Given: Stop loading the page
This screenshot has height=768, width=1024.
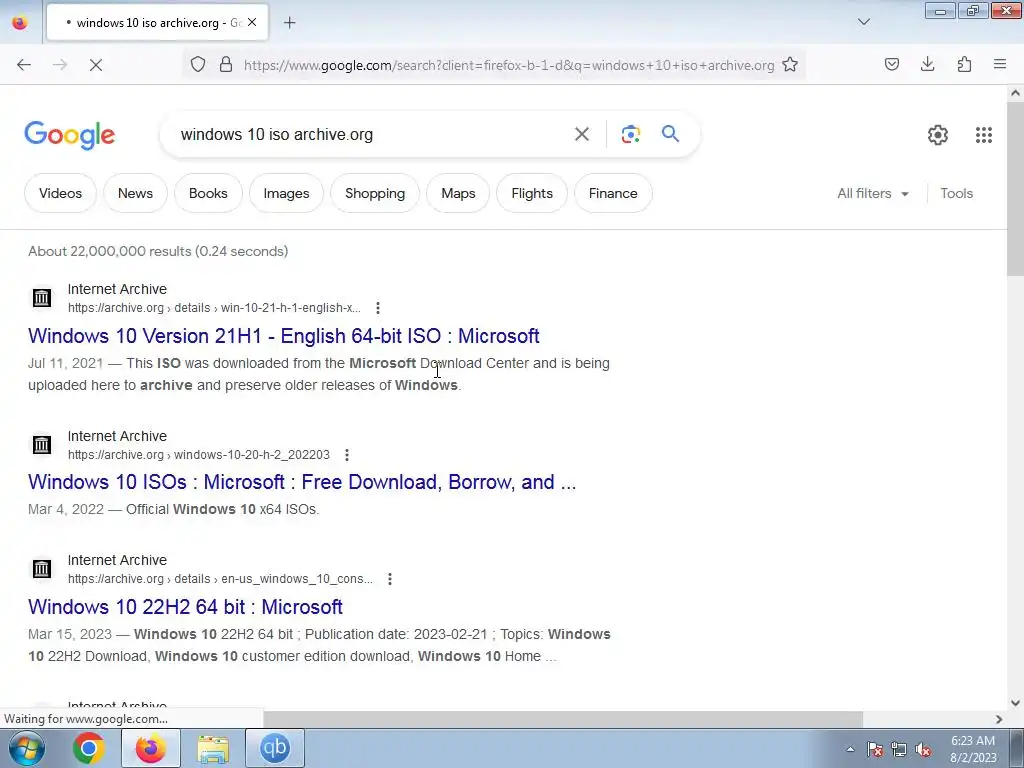Looking at the screenshot, I should (x=96, y=65).
